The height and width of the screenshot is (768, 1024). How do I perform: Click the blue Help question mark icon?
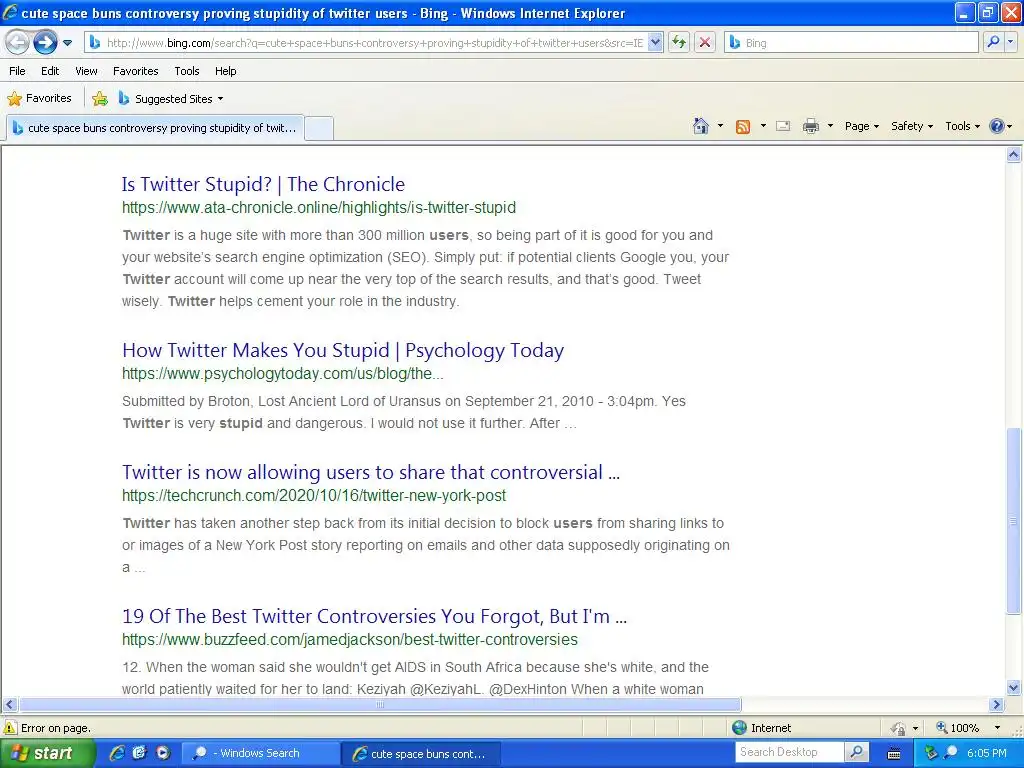click(997, 126)
